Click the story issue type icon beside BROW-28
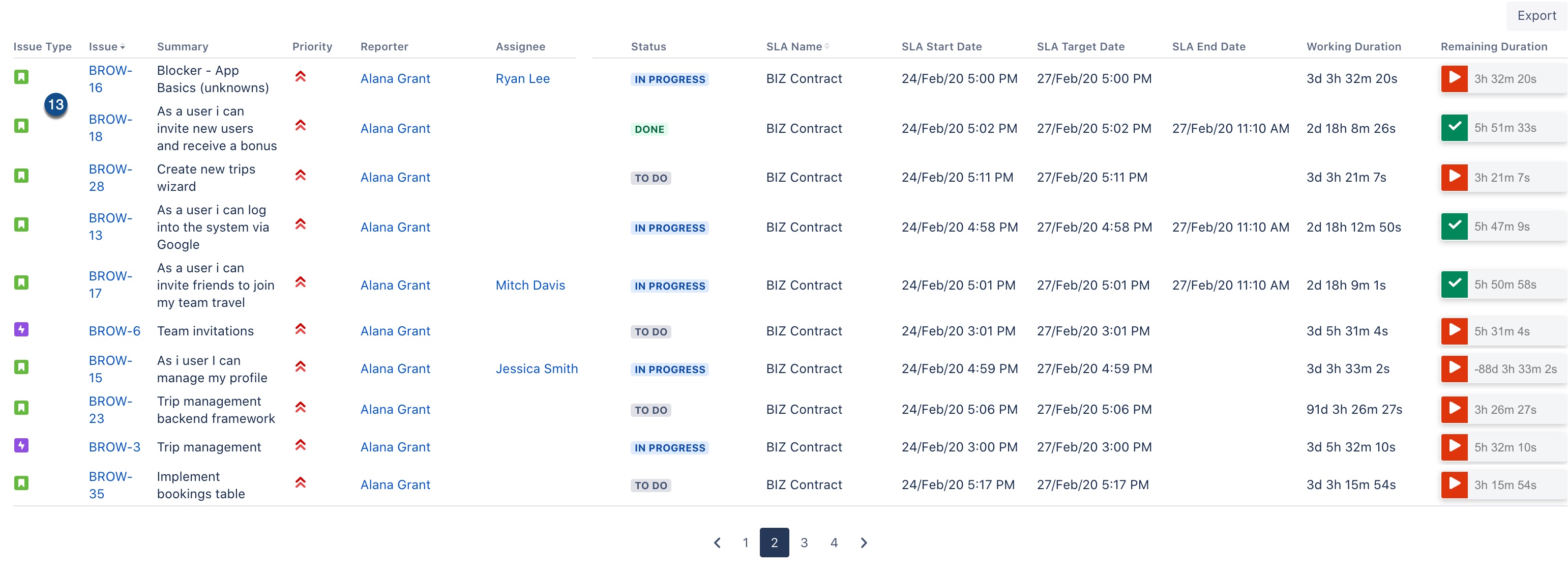This screenshot has width=1568, height=568. (21, 176)
